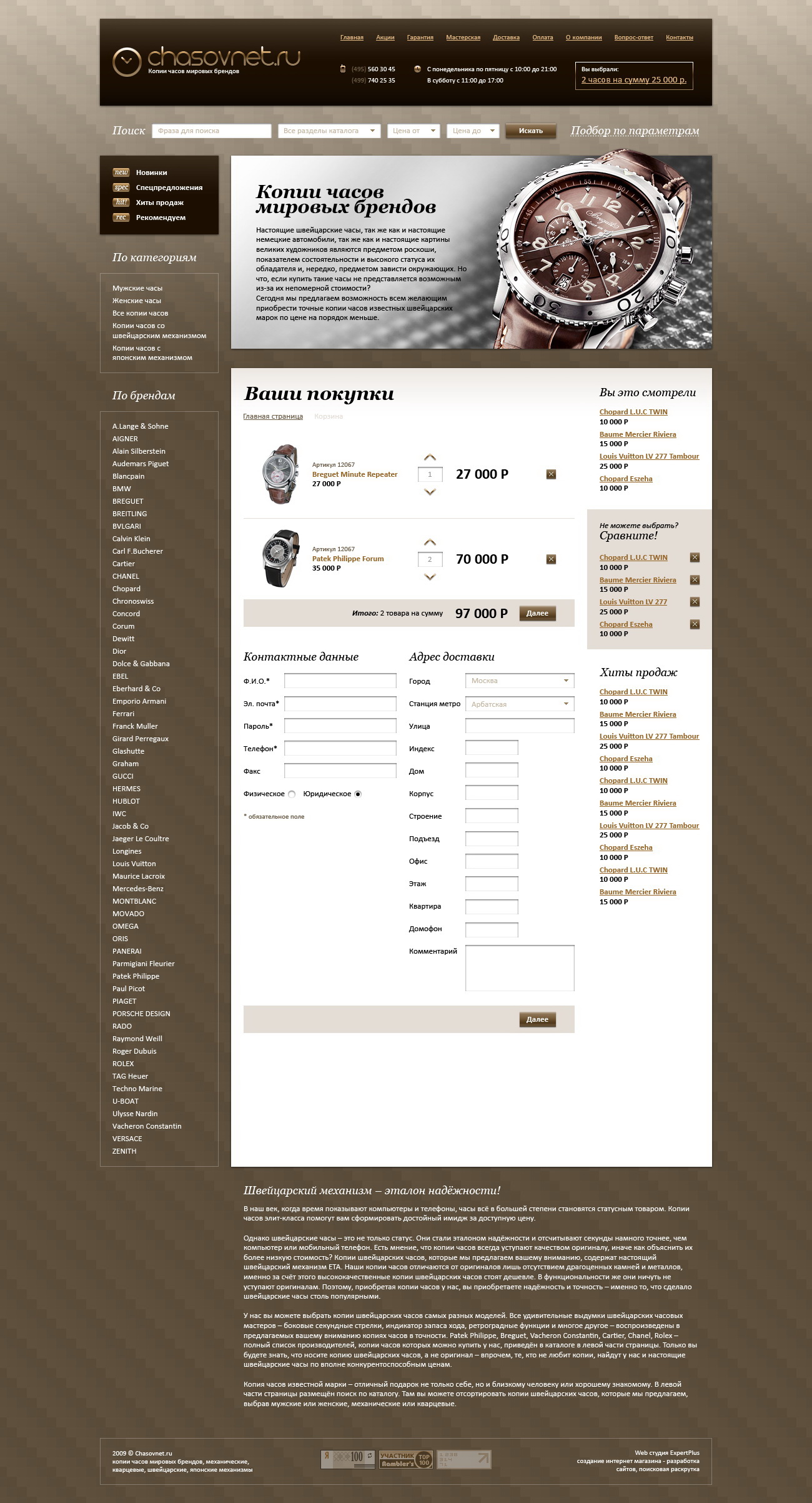
Task: Decrease quantity of Patek Philippe Forum
Action: (x=430, y=577)
